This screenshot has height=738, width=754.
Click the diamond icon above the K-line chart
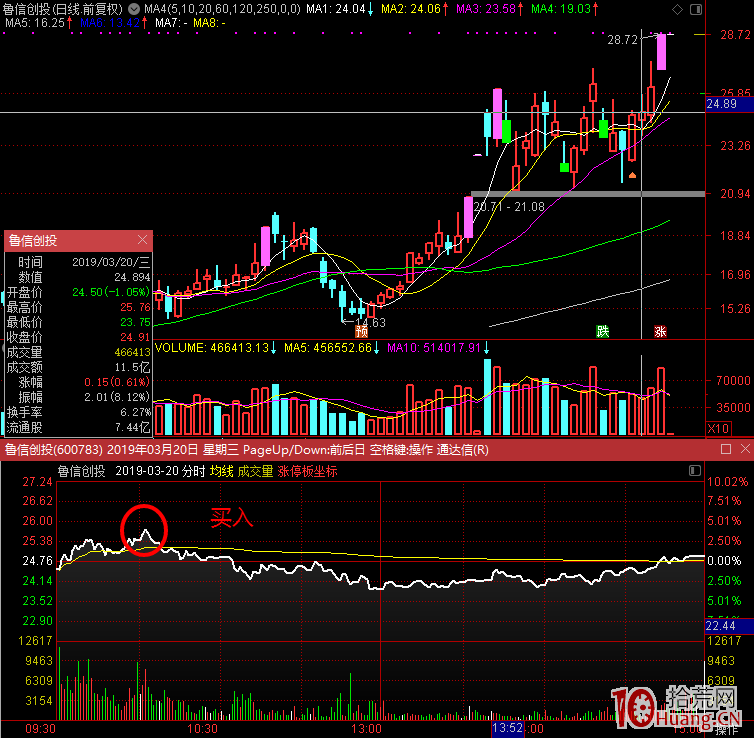point(677,9)
